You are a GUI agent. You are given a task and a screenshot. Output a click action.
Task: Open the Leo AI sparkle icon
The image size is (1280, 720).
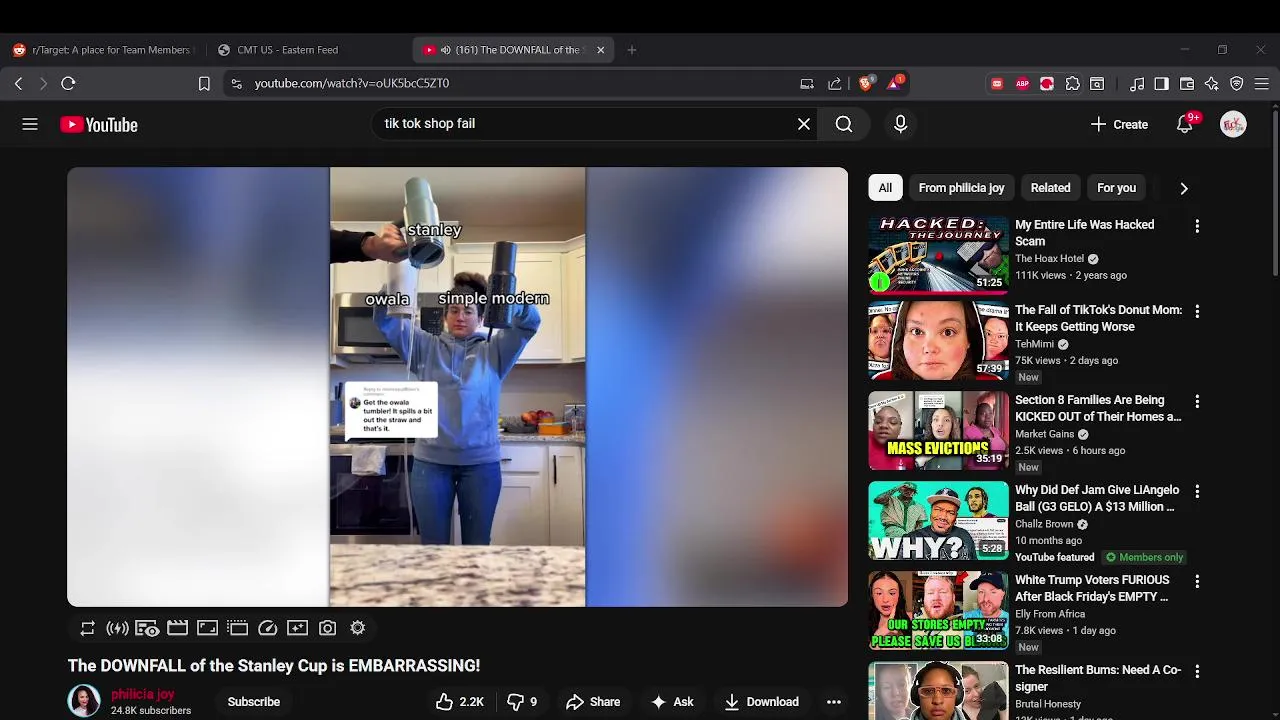pos(1212,84)
